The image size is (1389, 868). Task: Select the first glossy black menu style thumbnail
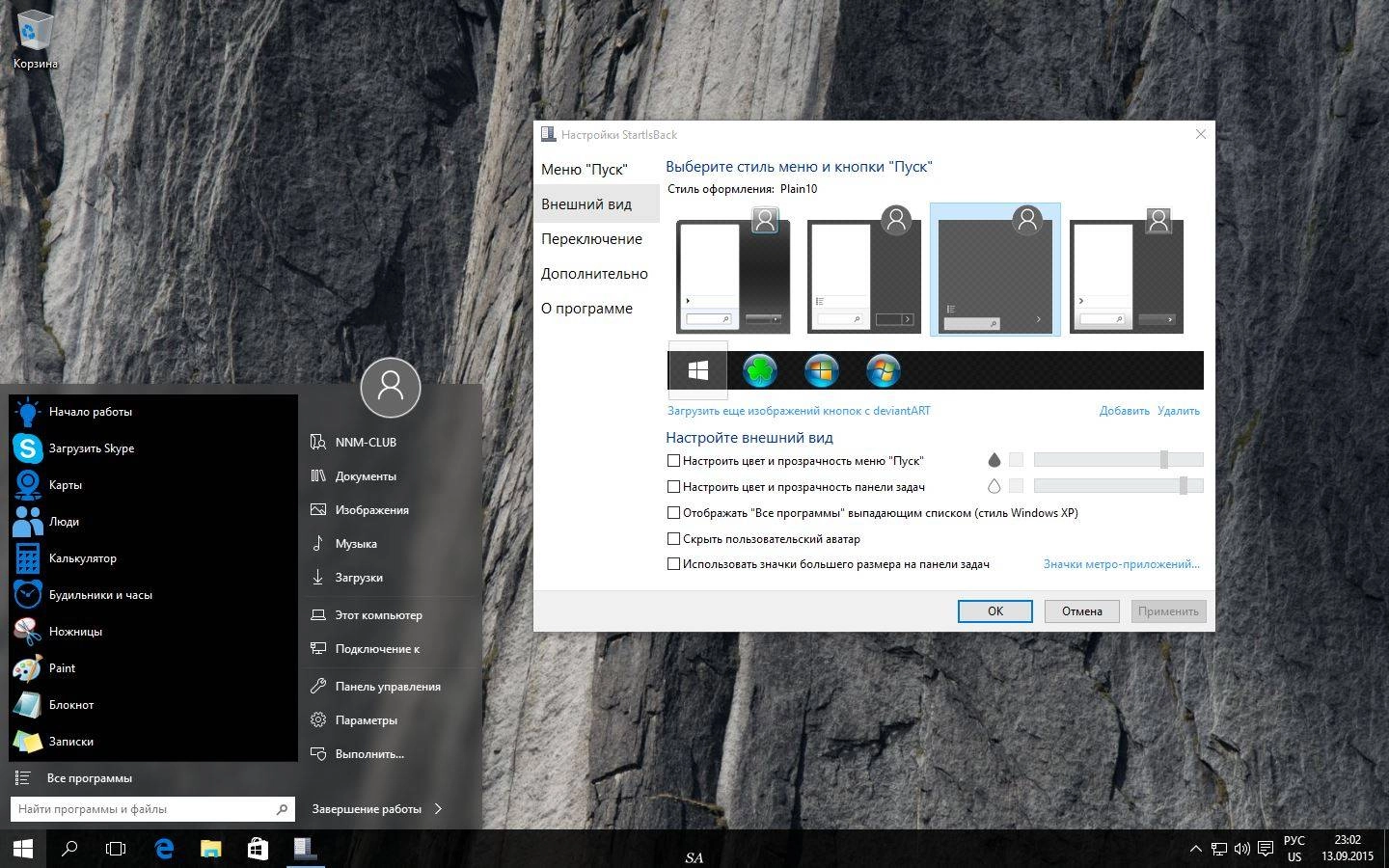[734, 270]
